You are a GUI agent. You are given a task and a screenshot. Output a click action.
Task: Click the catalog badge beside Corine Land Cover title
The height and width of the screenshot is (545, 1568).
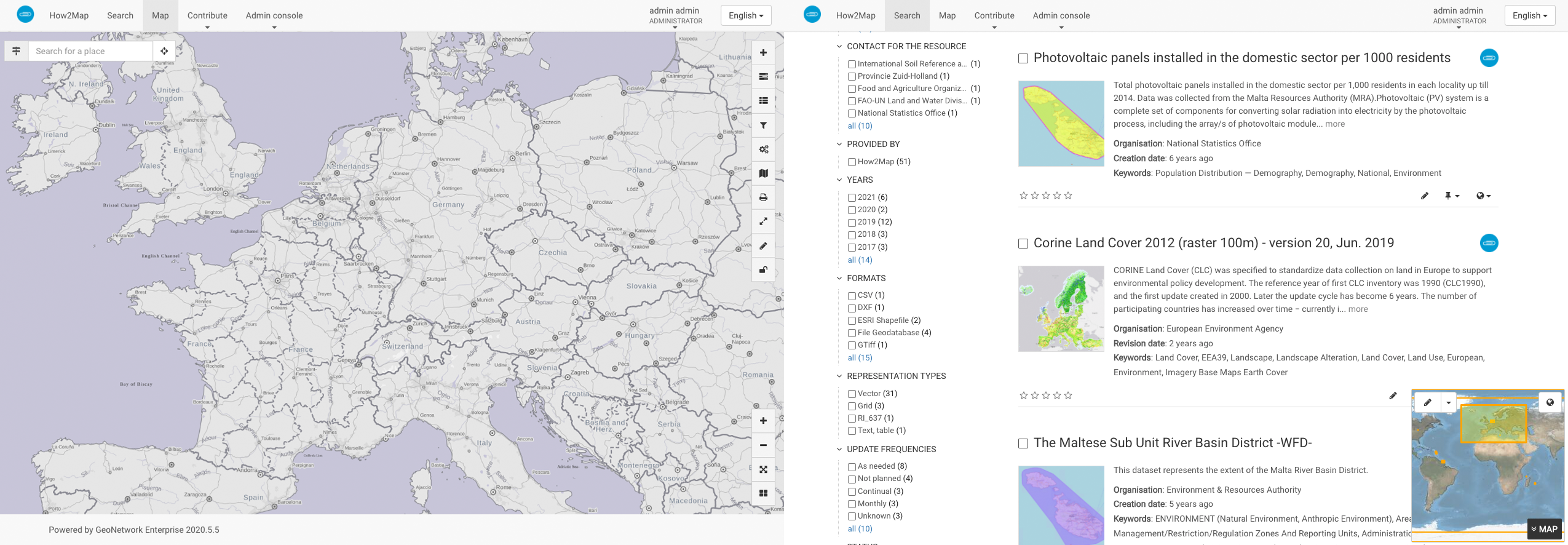coord(1489,243)
